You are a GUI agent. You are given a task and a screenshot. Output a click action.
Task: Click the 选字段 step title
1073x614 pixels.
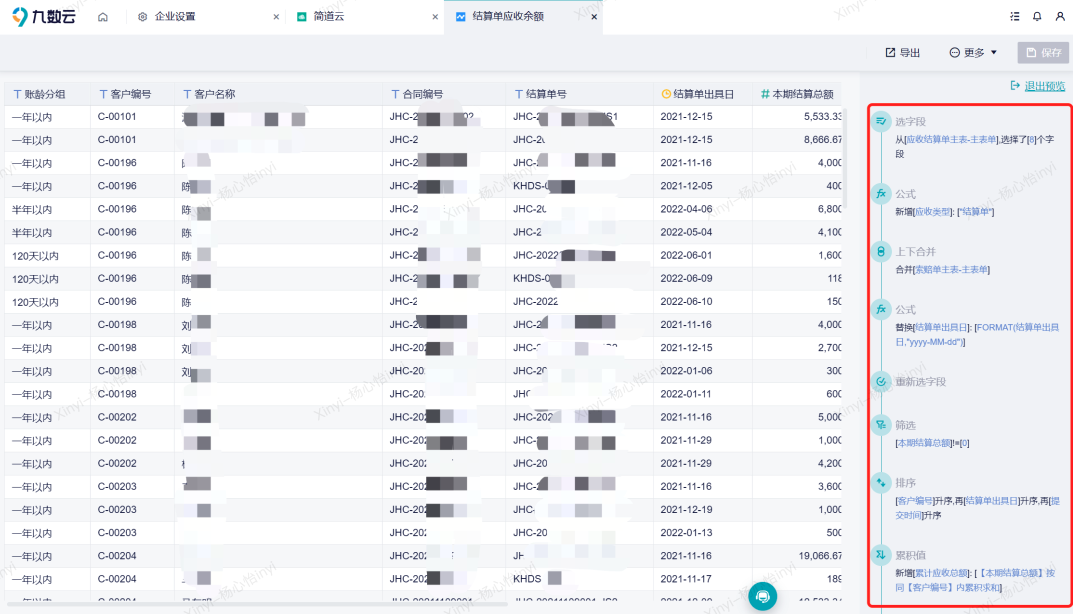coord(910,122)
